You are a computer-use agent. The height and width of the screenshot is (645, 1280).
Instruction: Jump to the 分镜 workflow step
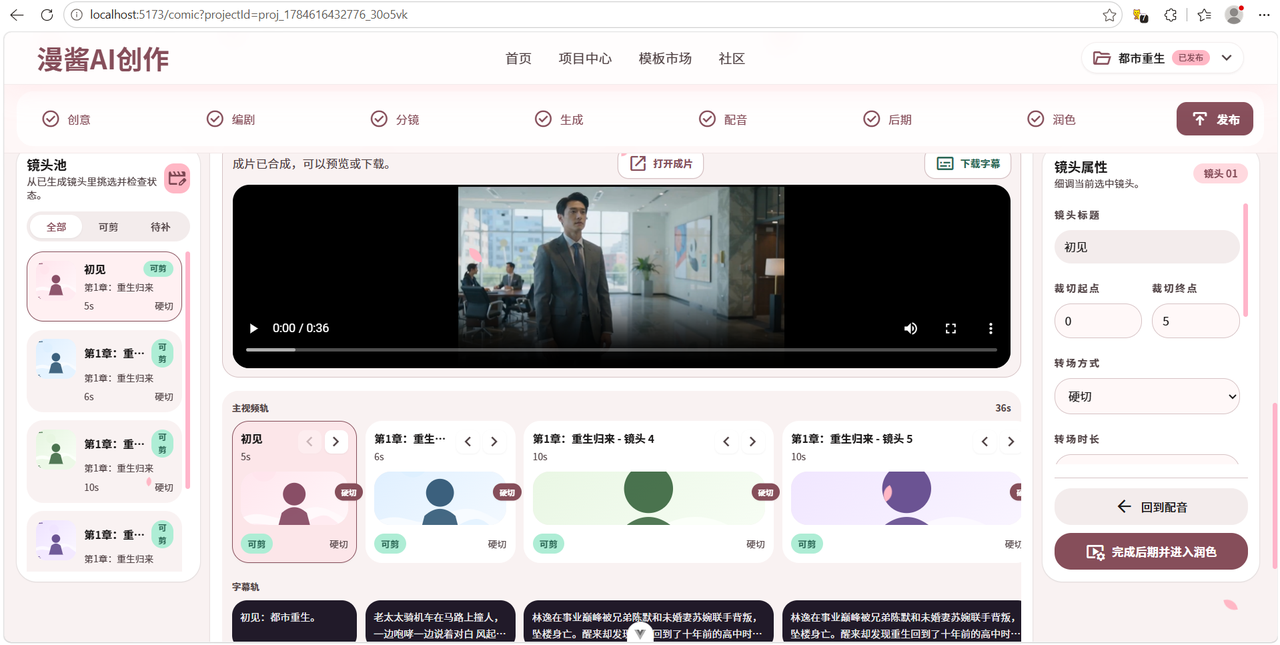coord(395,119)
